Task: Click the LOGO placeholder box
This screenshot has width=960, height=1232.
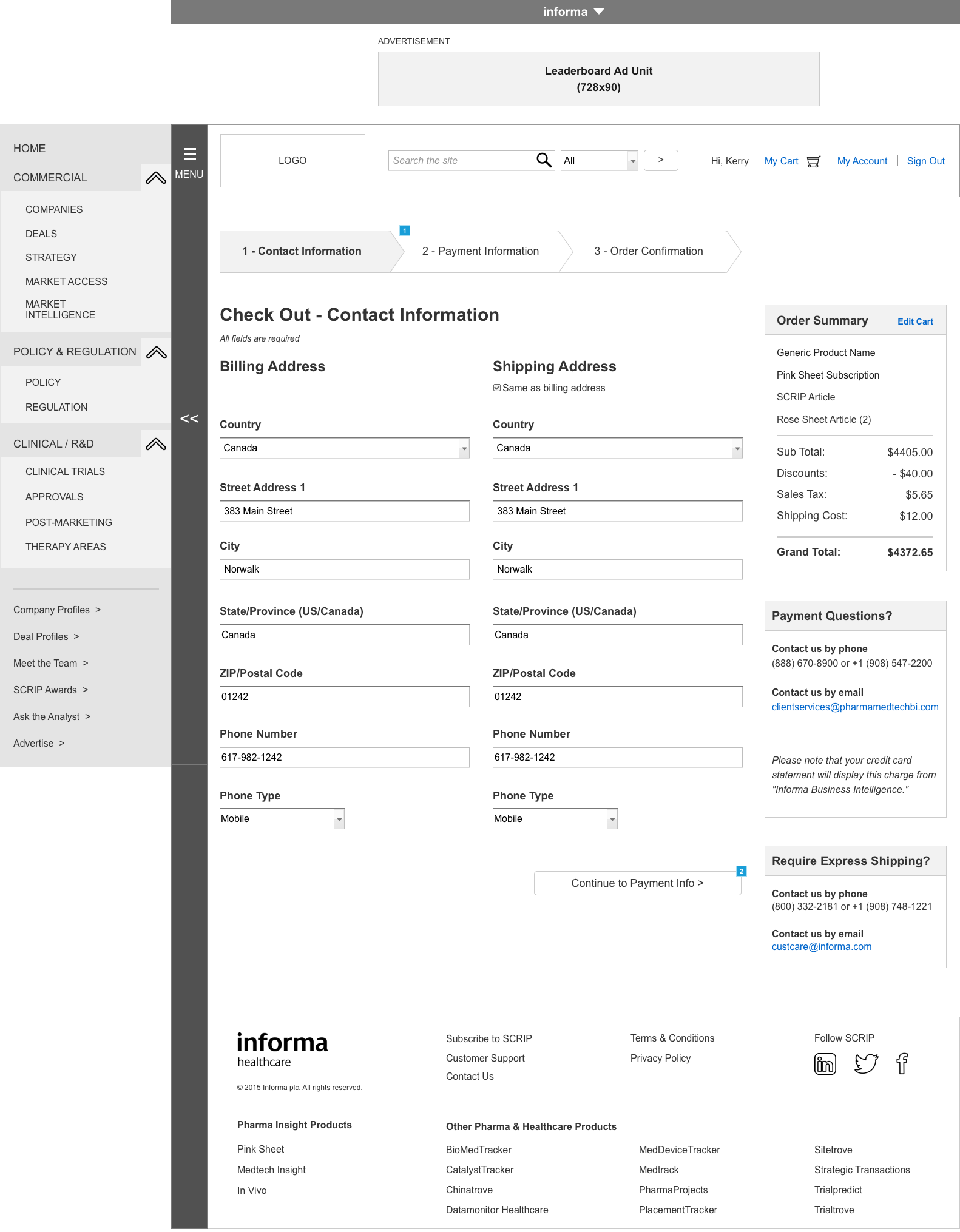Action: click(292, 161)
